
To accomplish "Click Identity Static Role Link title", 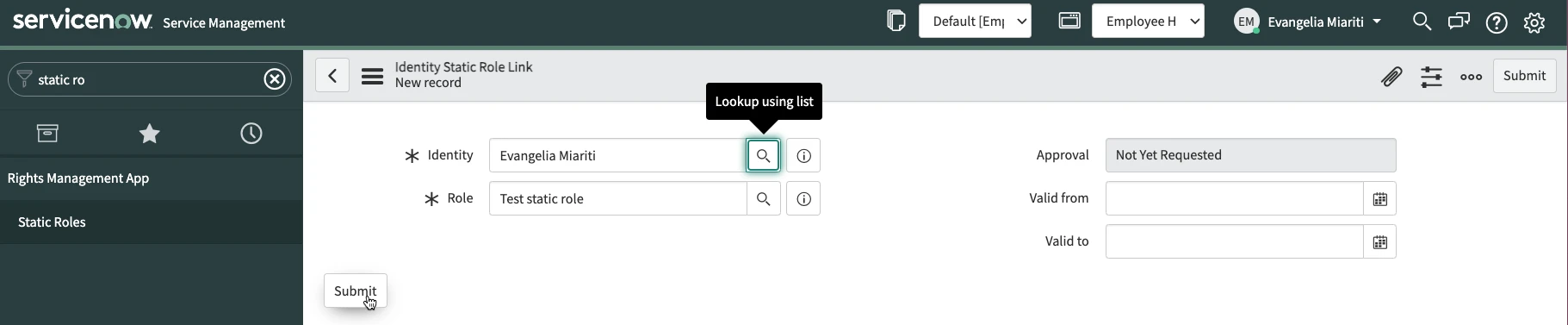I will pyautogui.click(x=463, y=66).
